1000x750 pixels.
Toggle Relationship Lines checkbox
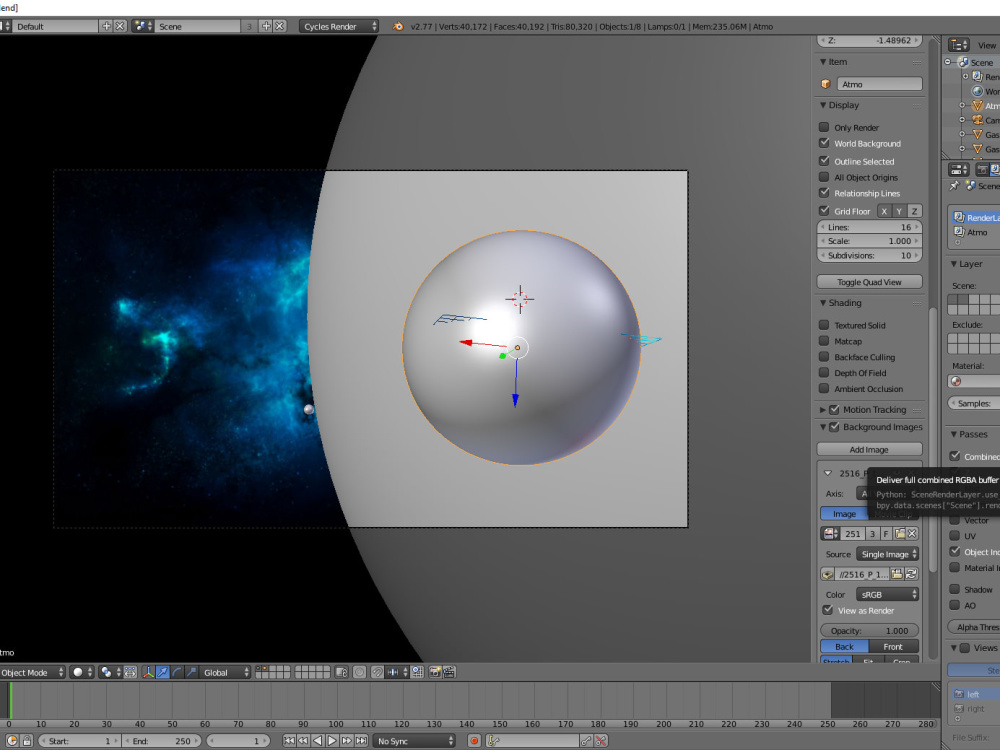pos(824,193)
